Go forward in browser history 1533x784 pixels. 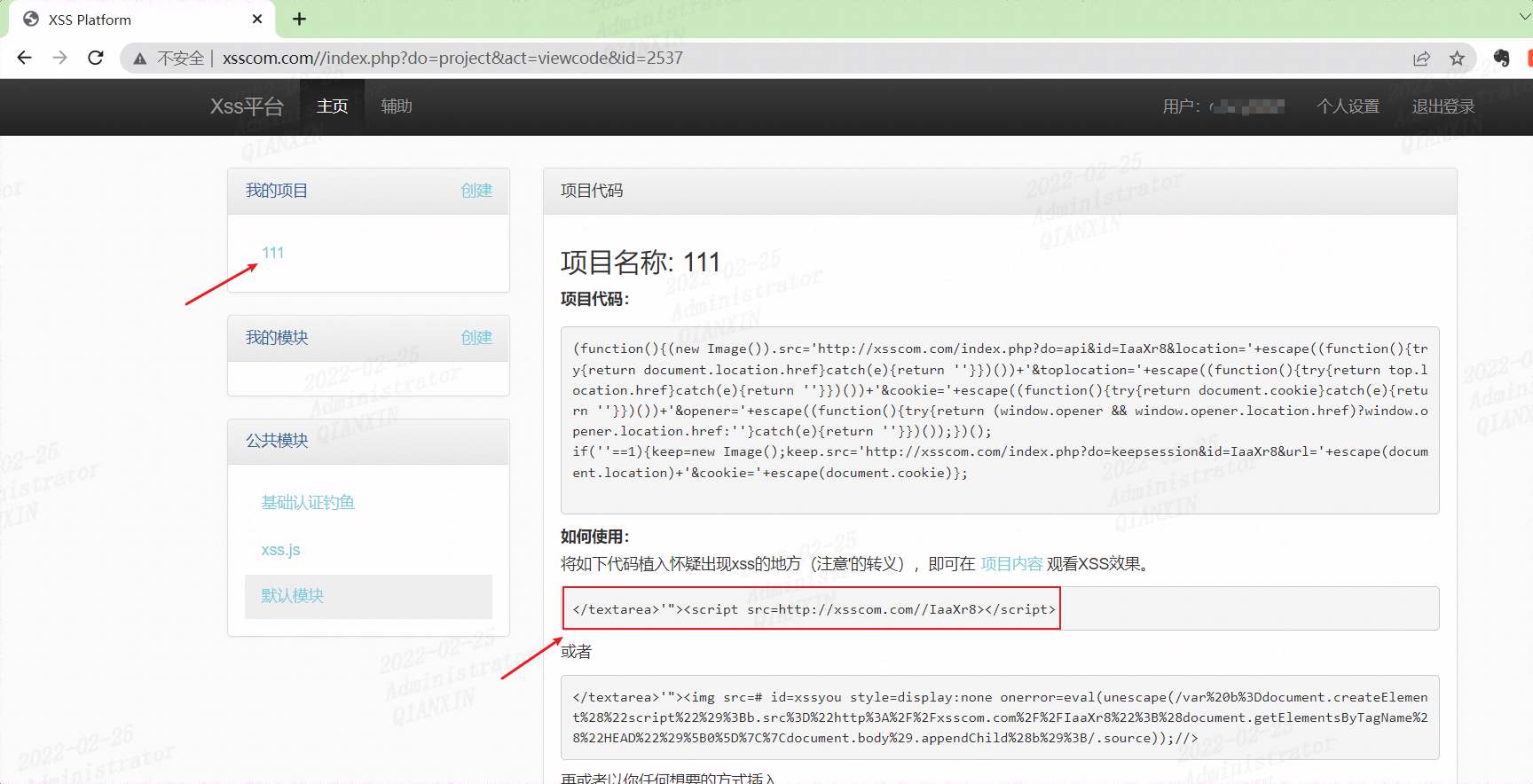(x=59, y=58)
